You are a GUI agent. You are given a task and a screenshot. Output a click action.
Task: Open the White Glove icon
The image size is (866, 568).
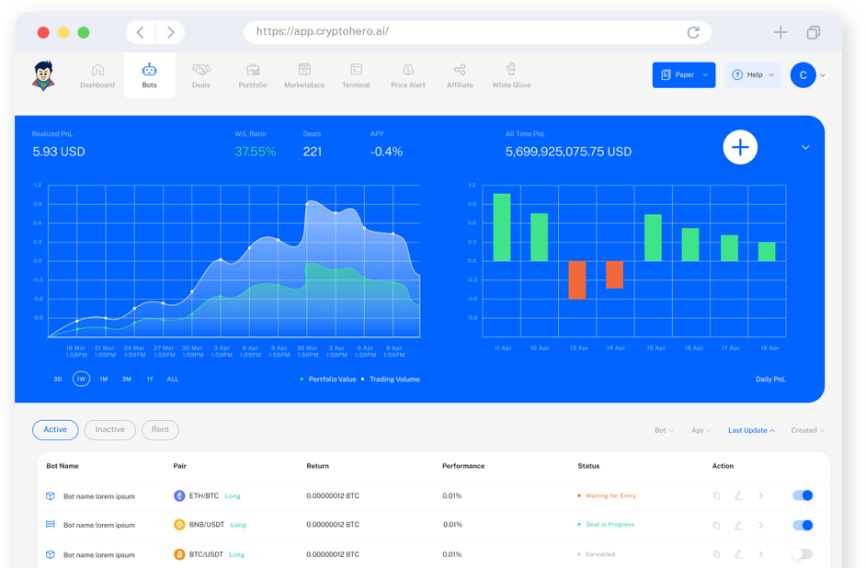(511, 69)
